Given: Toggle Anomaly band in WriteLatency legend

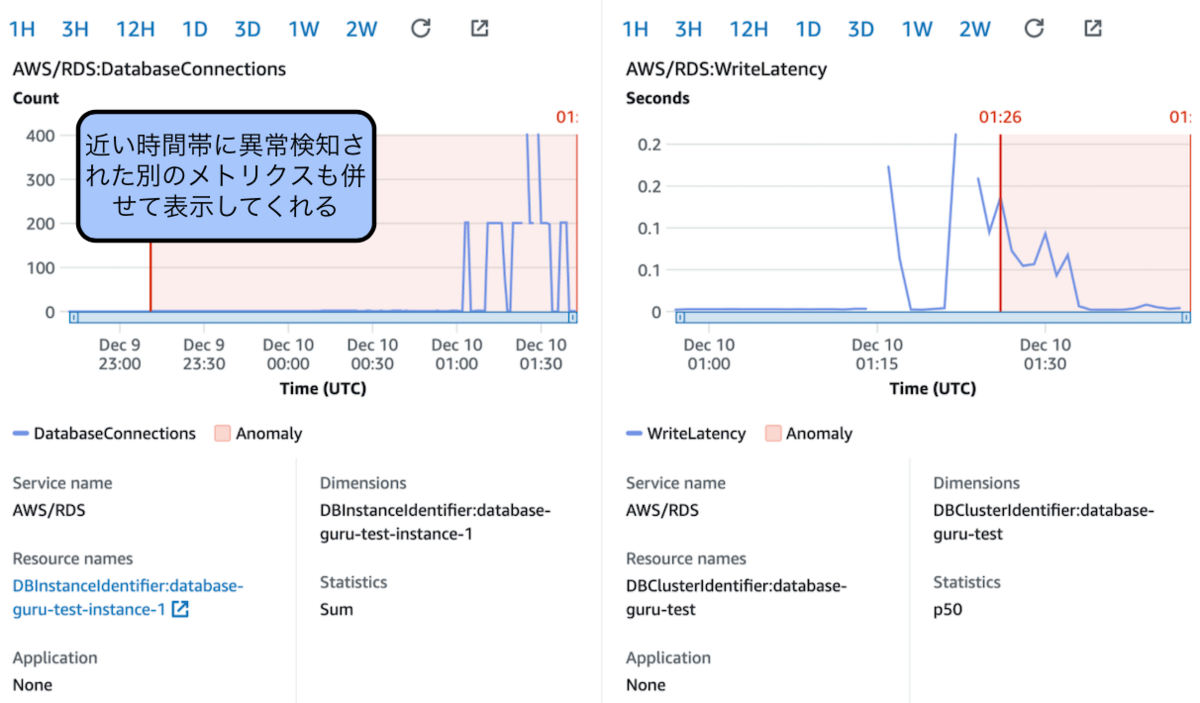Looking at the screenshot, I should point(808,434).
